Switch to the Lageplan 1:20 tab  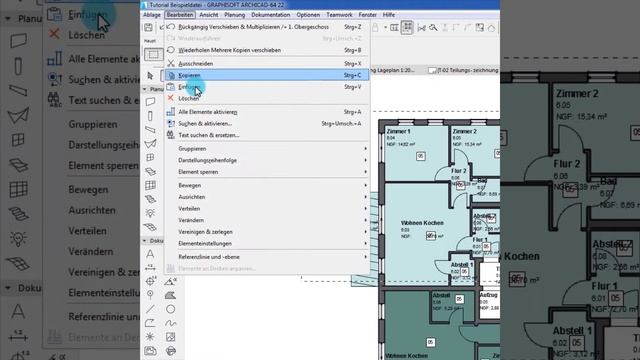393,70
